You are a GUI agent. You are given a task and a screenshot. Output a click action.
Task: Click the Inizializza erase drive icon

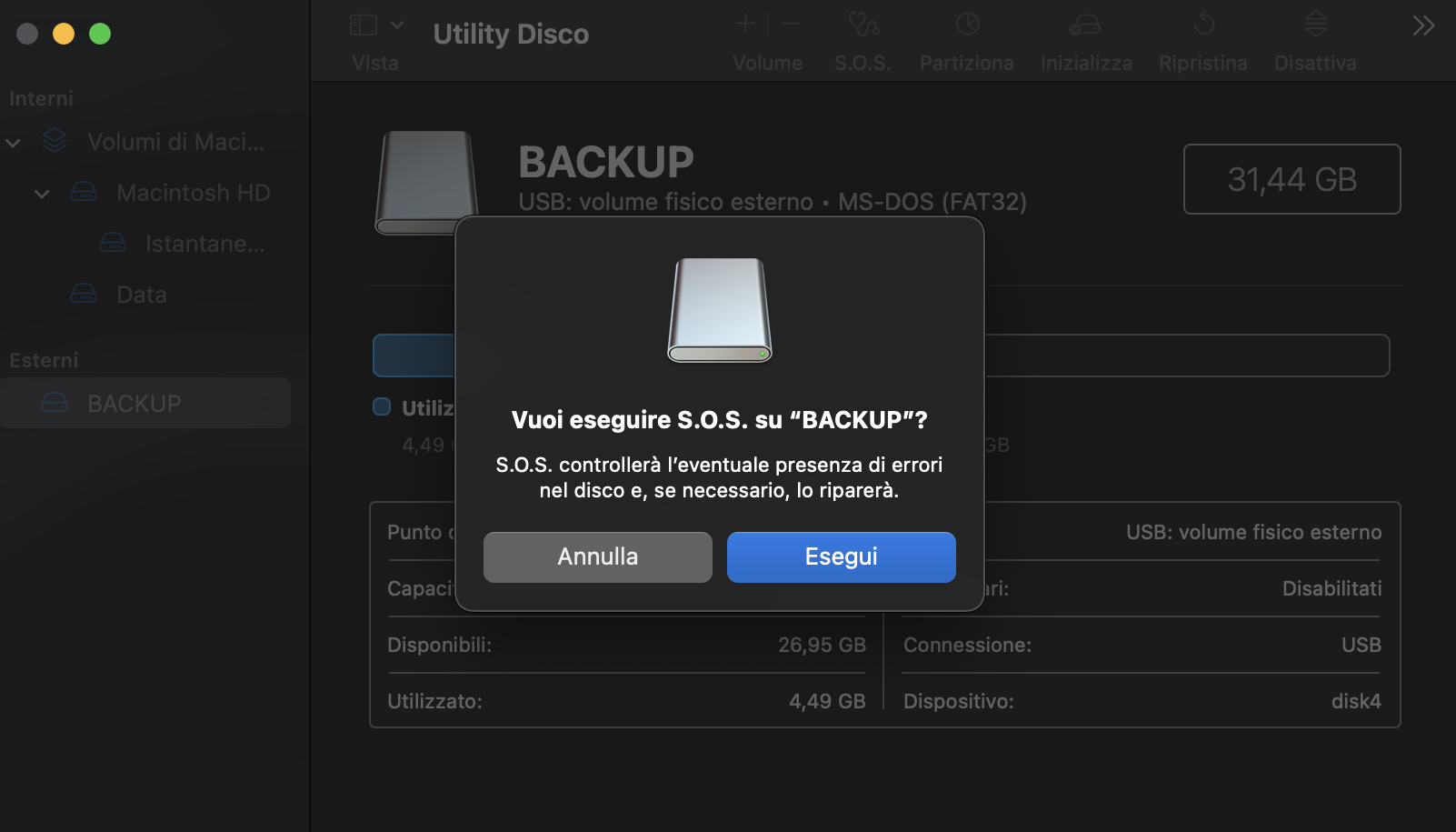[x=1085, y=25]
